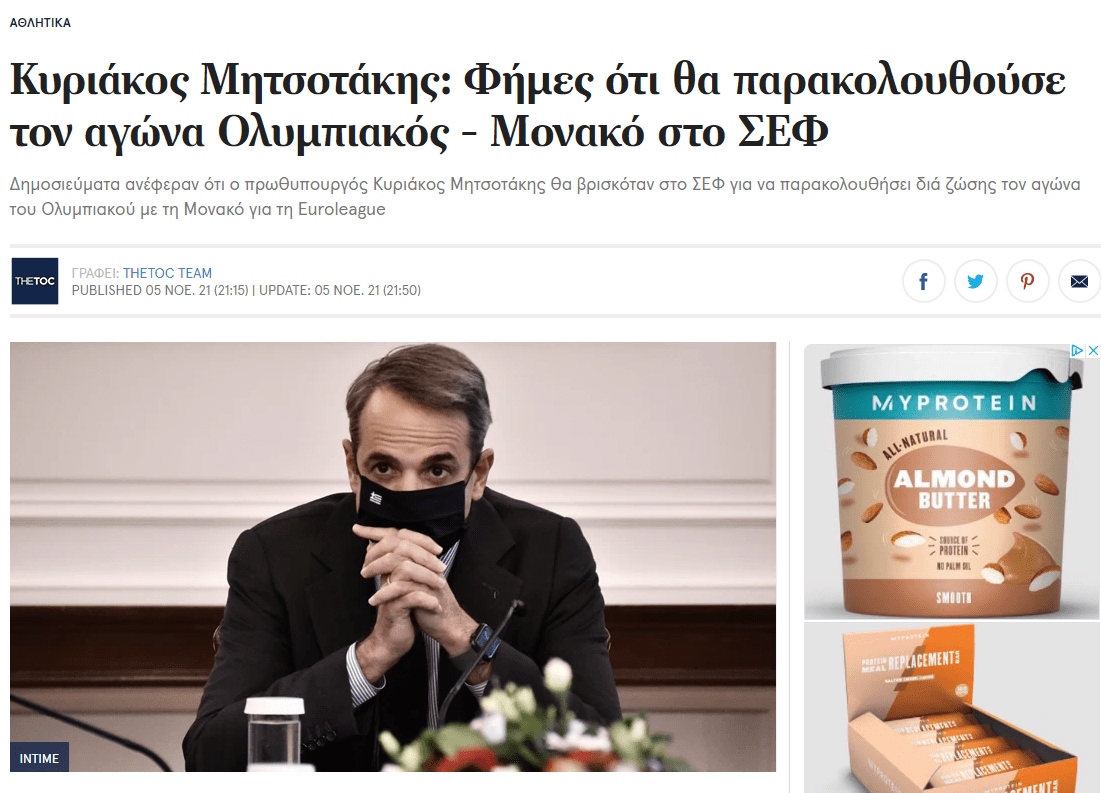Click the PUBLISHED 05 ΝΟΕ. 21 timestamp
Viewport: 1101px width, 793px height.
click(x=160, y=290)
